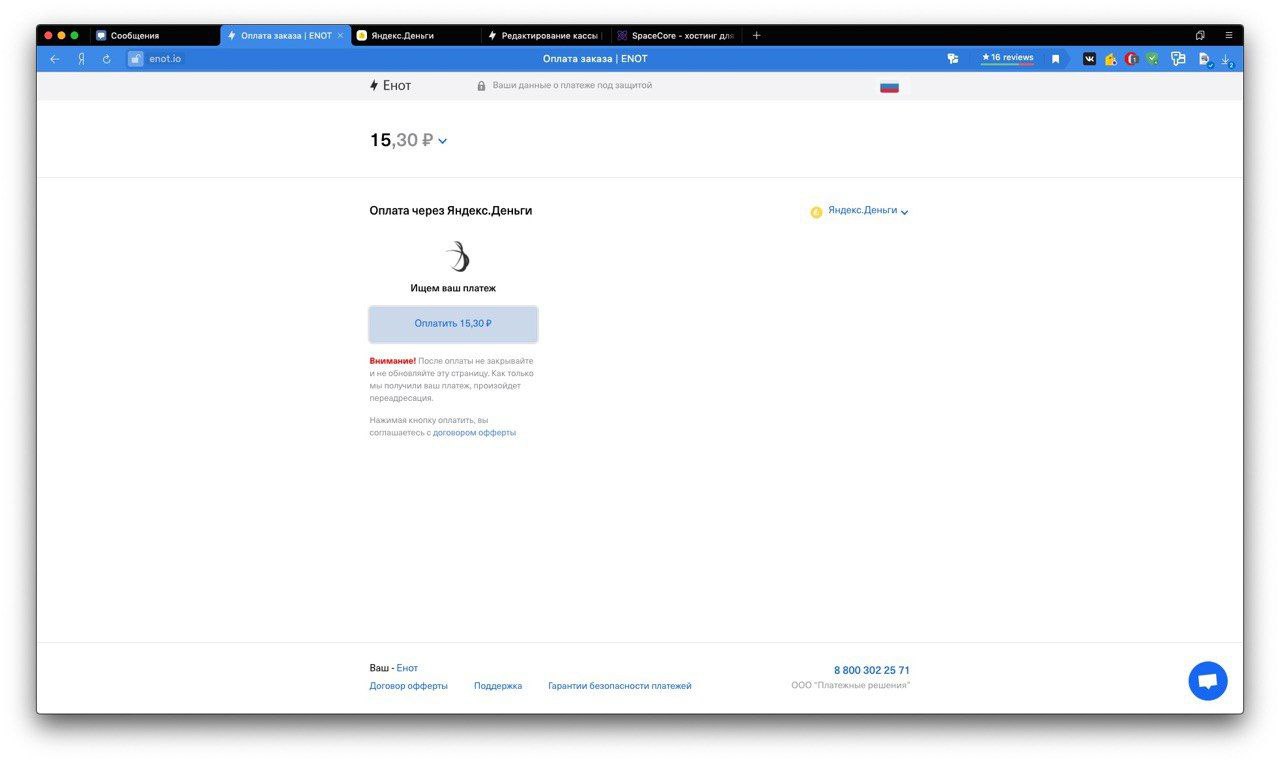
Task: Click the macOS green fullscreen window button
Action: 74,35
